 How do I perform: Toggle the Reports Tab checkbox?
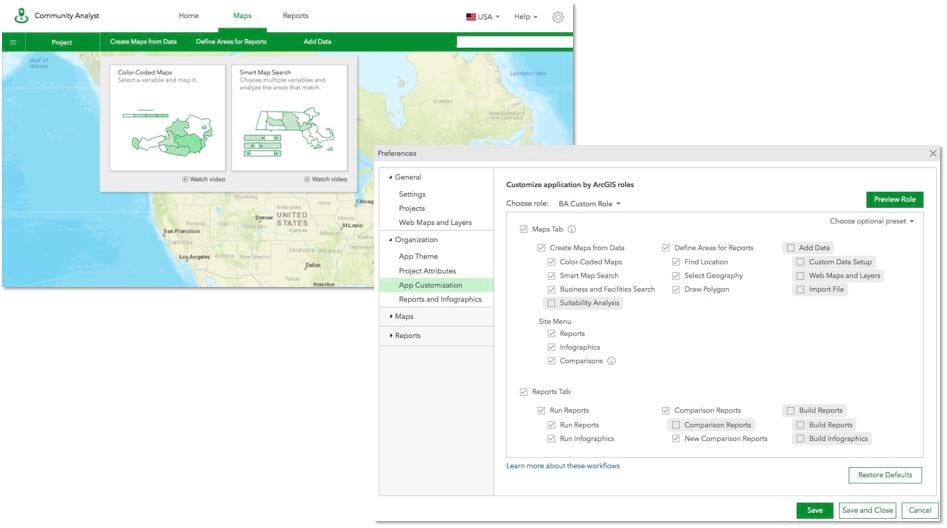pyautogui.click(x=524, y=392)
